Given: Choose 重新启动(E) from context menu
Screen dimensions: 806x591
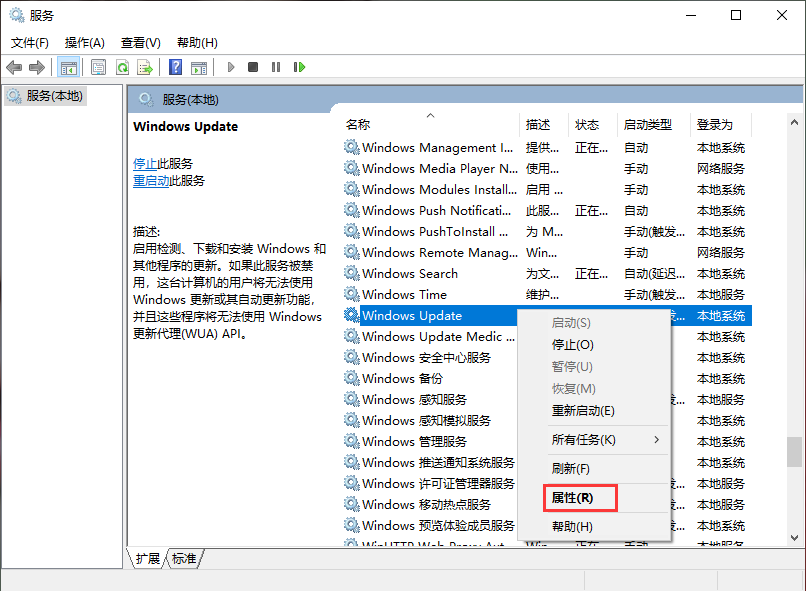Looking at the screenshot, I should click(x=583, y=411).
